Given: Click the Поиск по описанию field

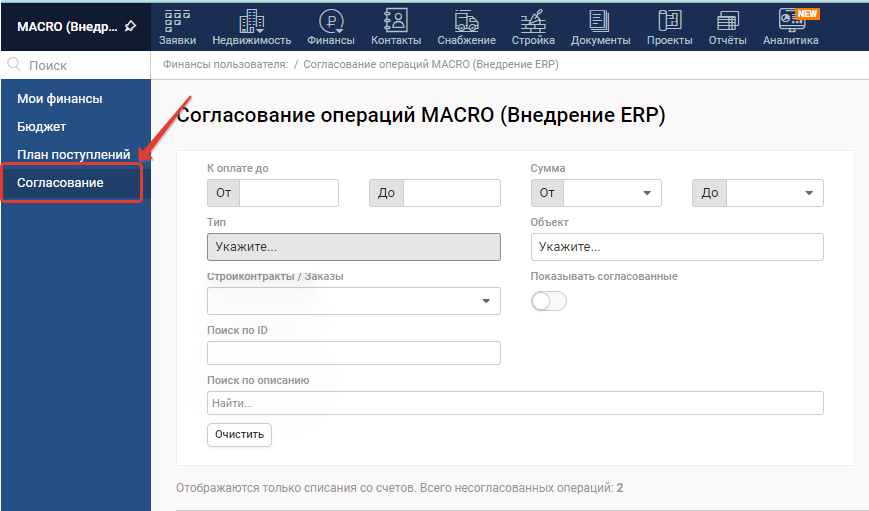Looking at the screenshot, I should 515,403.
